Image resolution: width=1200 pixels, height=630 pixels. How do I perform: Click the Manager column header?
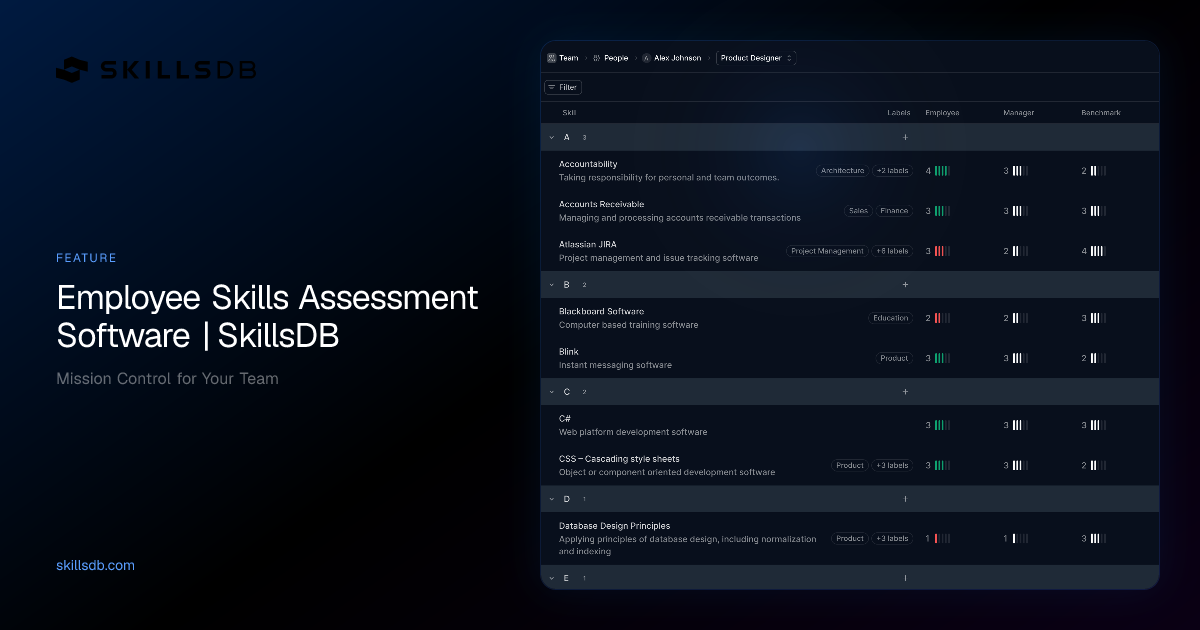click(1019, 113)
